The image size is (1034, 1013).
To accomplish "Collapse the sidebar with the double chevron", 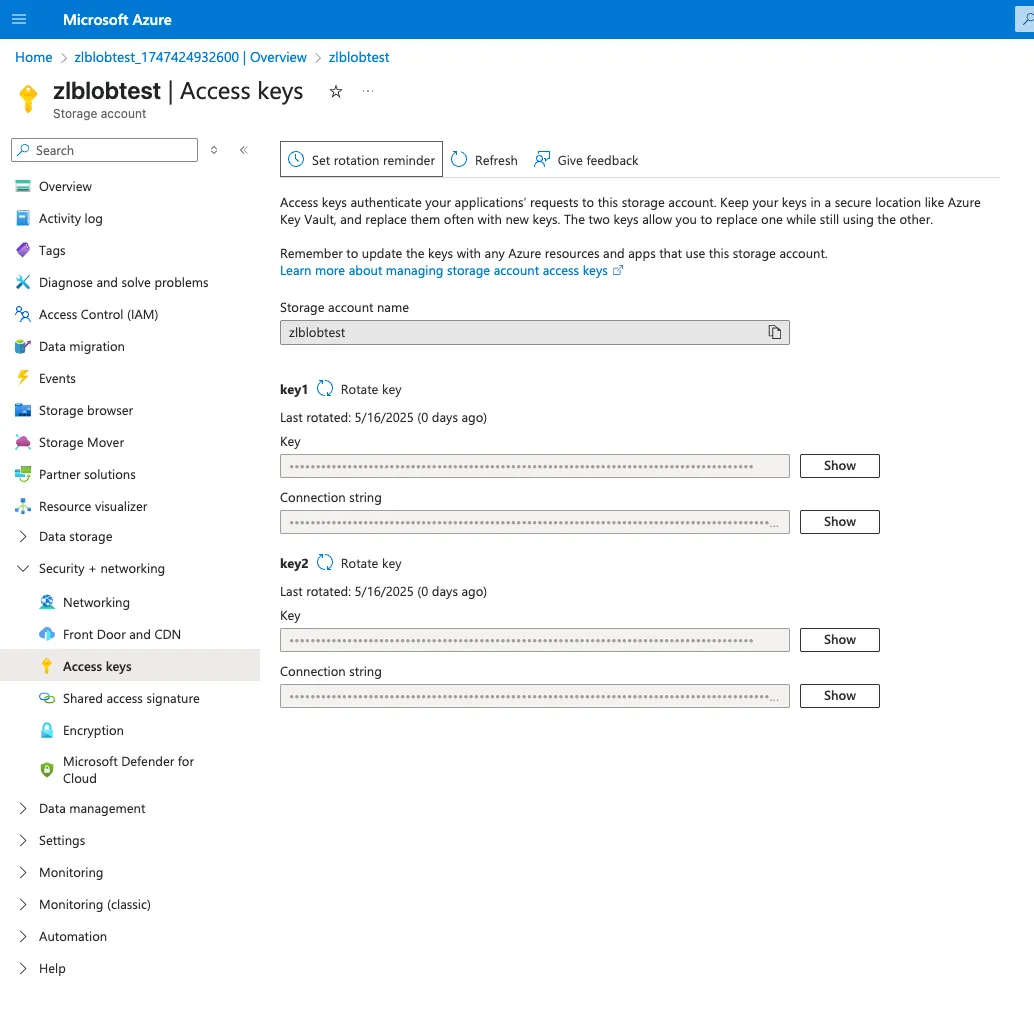I will 244,150.
